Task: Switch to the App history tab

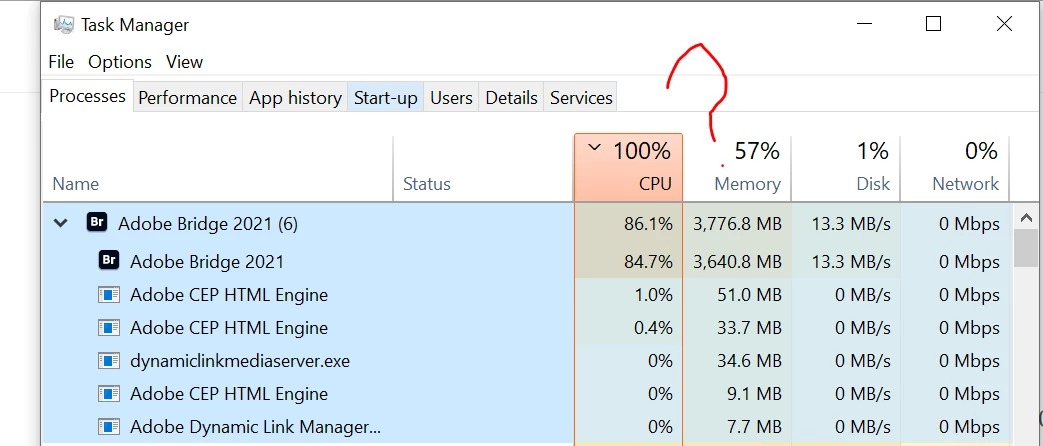Action: pyautogui.click(x=295, y=98)
